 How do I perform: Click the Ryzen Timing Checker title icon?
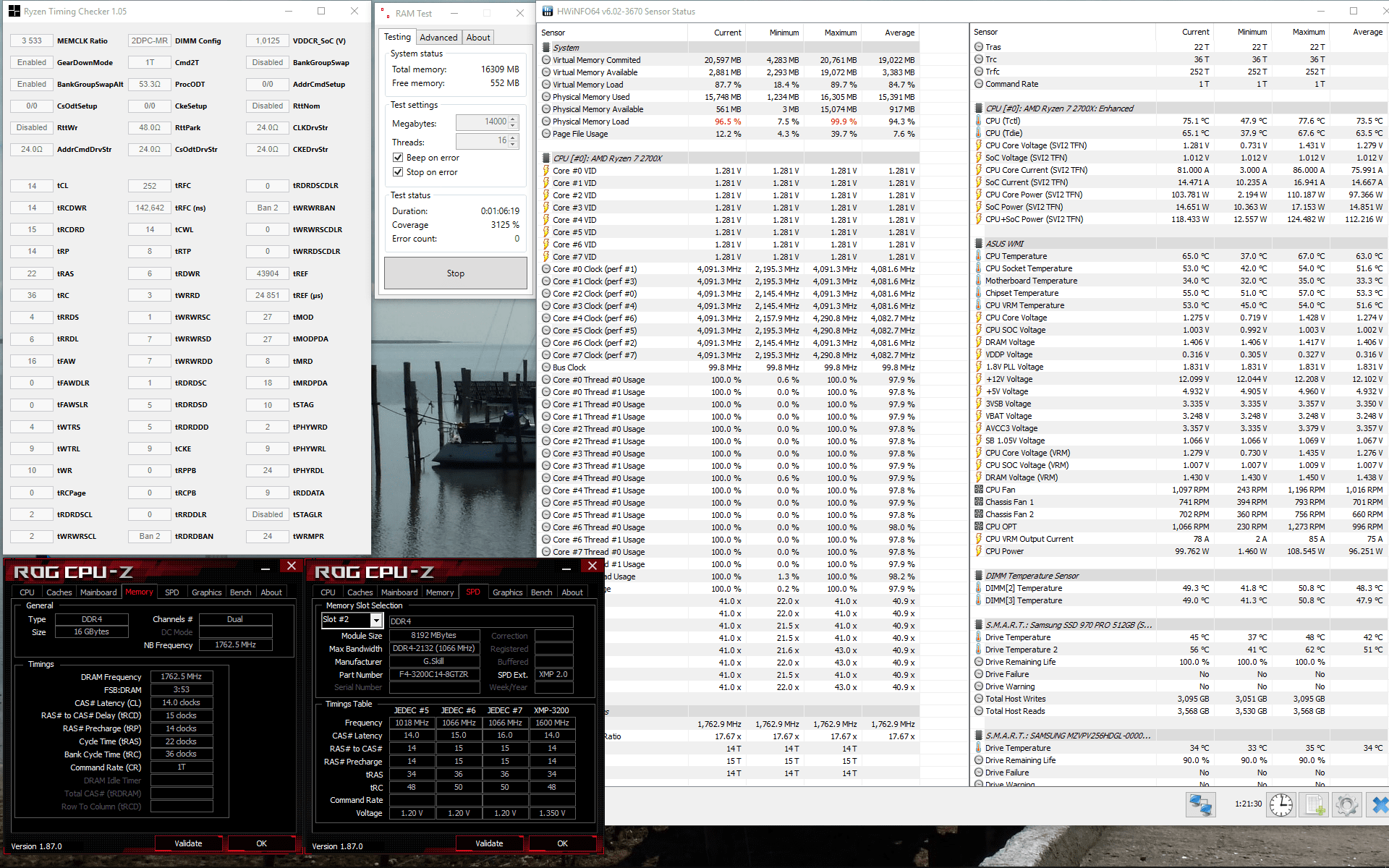point(14,11)
